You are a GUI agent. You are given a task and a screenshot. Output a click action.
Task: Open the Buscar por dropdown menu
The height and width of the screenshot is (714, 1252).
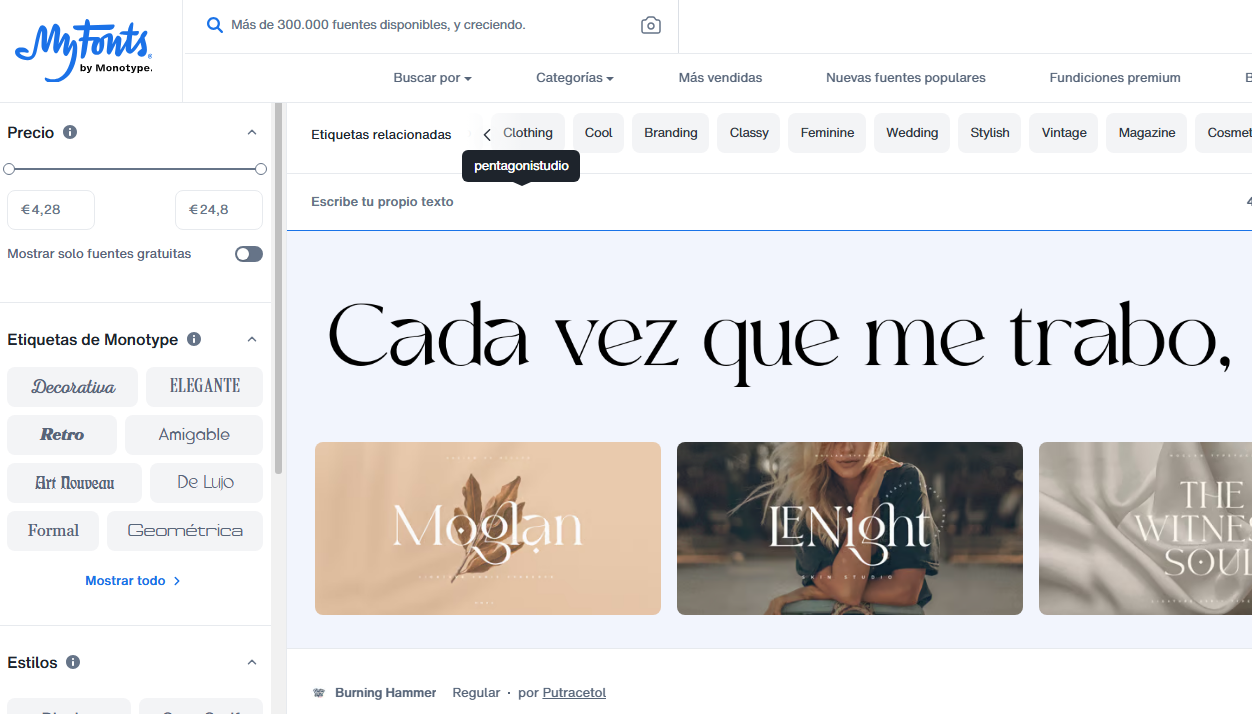coord(432,78)
